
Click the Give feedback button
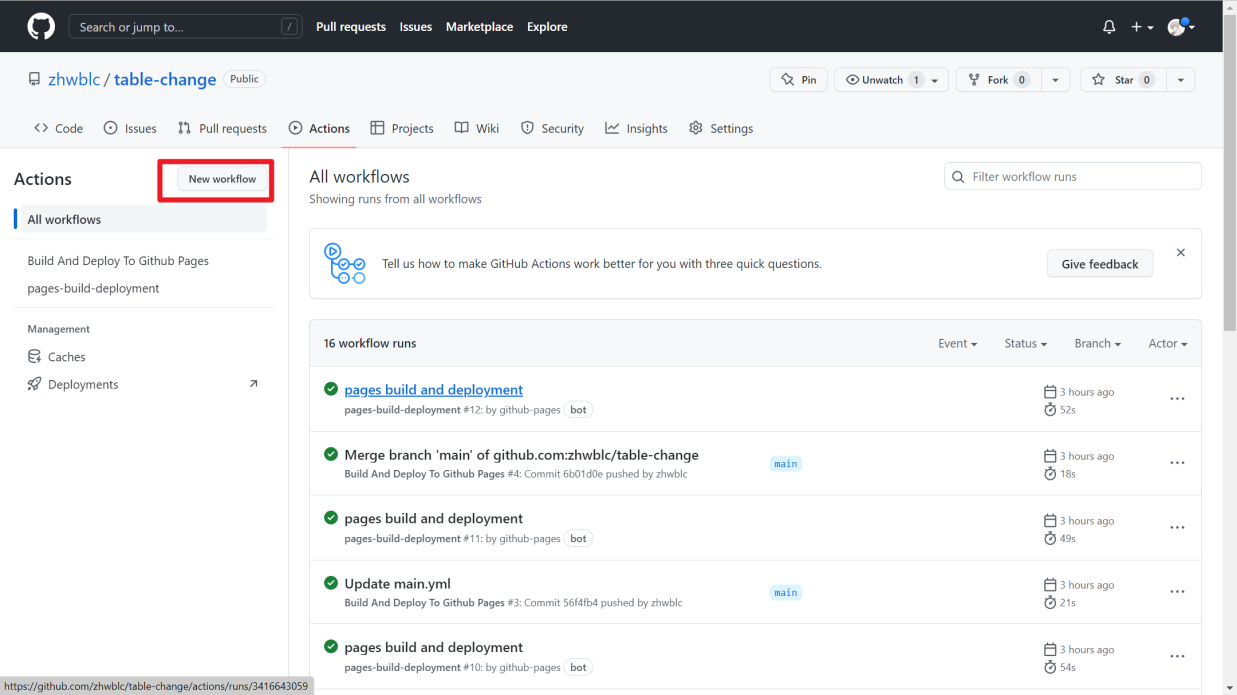click(x=1100, y=264)
